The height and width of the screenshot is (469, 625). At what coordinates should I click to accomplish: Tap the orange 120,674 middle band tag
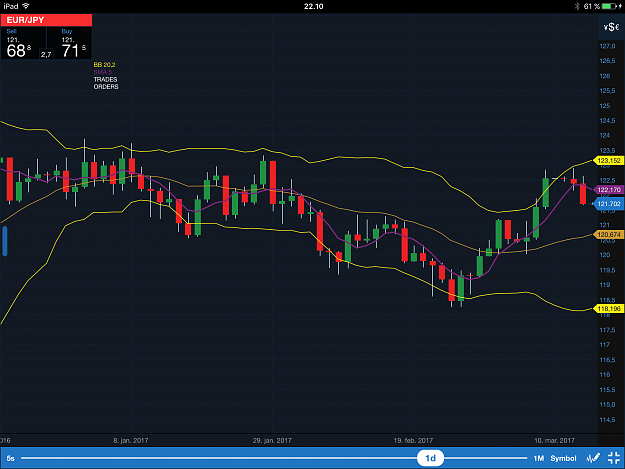(609, 235)
